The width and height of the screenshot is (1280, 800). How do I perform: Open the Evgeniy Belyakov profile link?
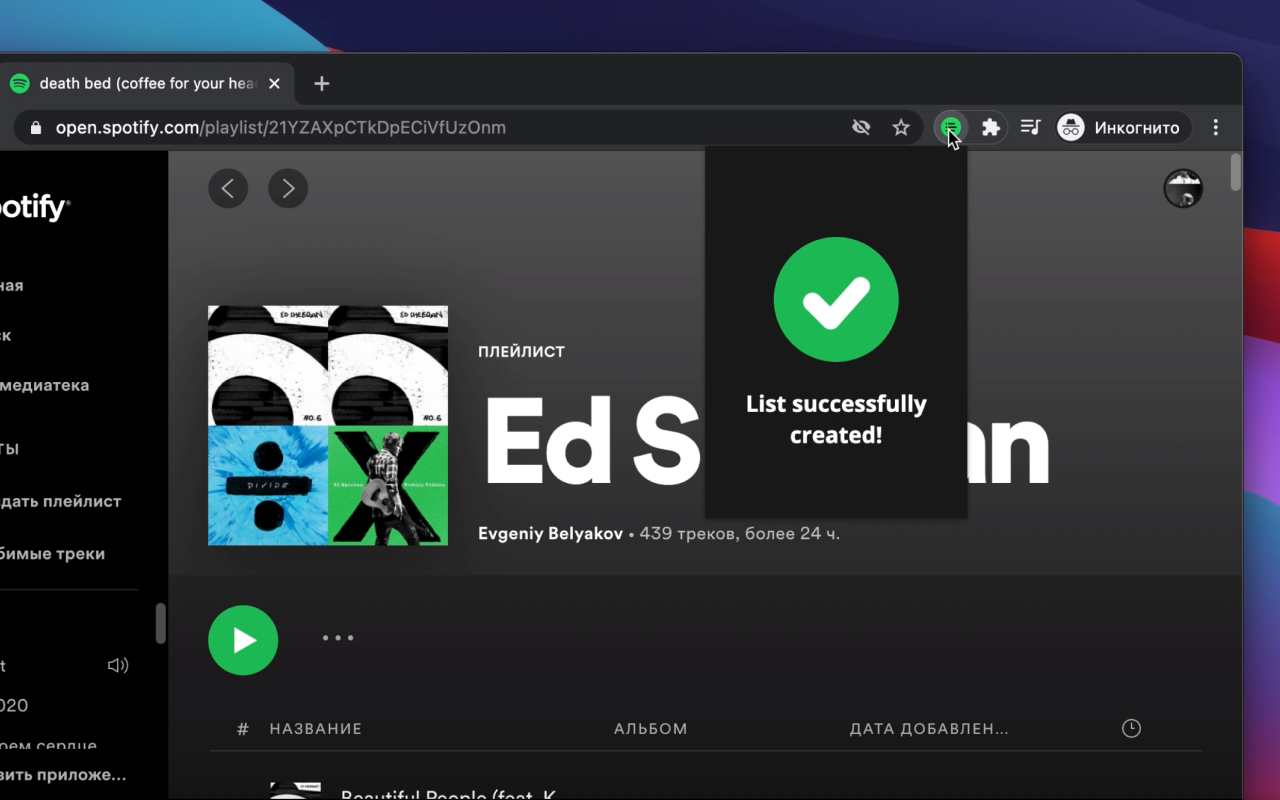(x=550, y=534)
